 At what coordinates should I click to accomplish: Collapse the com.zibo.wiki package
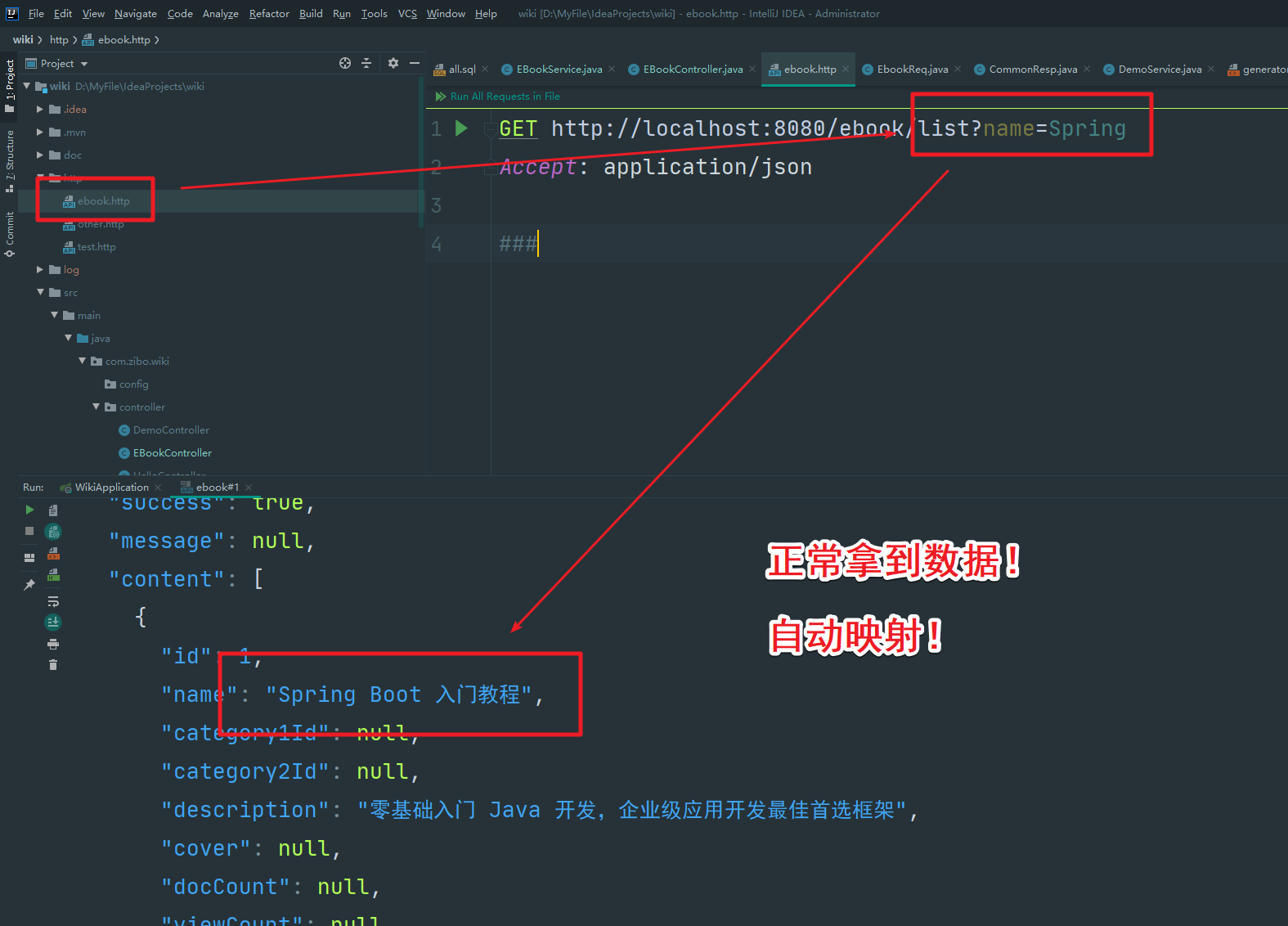(83, 361)
